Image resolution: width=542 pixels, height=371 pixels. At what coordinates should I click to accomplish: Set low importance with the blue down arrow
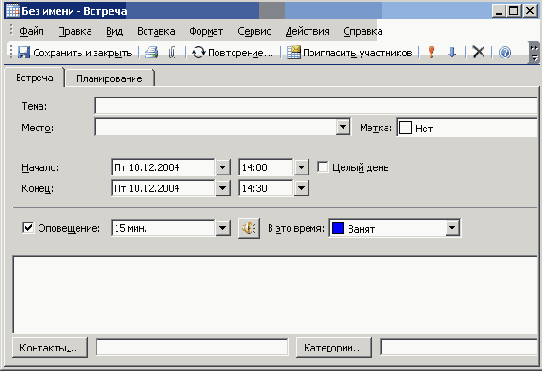pyautogui.click(x=451, y=52)
